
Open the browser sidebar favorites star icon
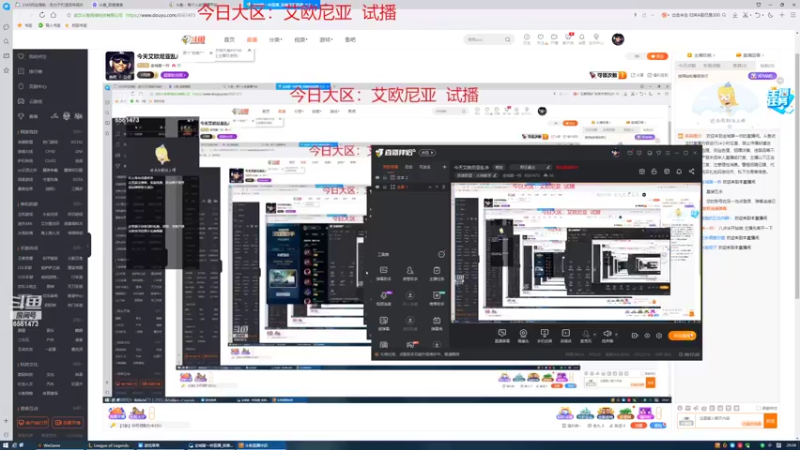coord(6,70)
